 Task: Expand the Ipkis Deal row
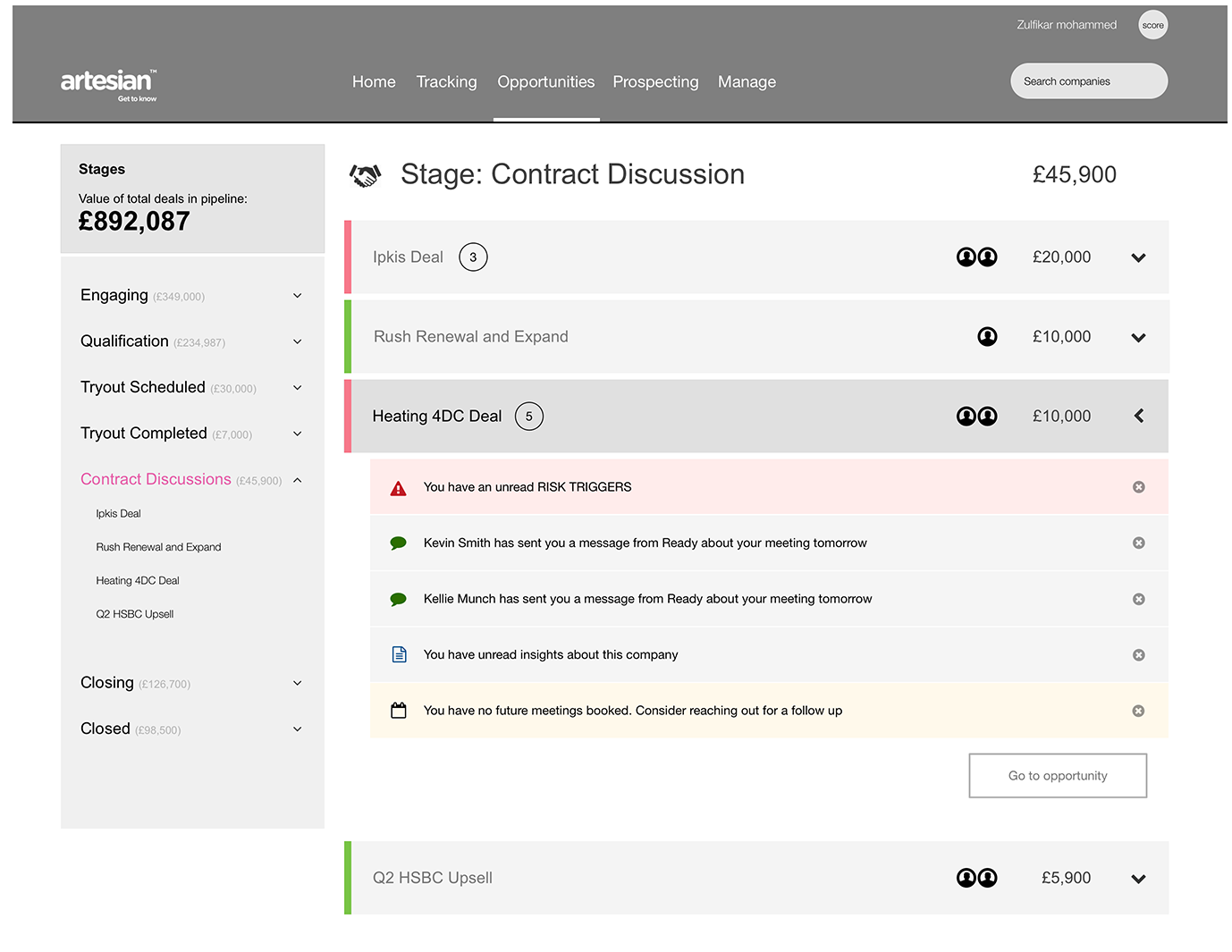tap(1138, 258)
